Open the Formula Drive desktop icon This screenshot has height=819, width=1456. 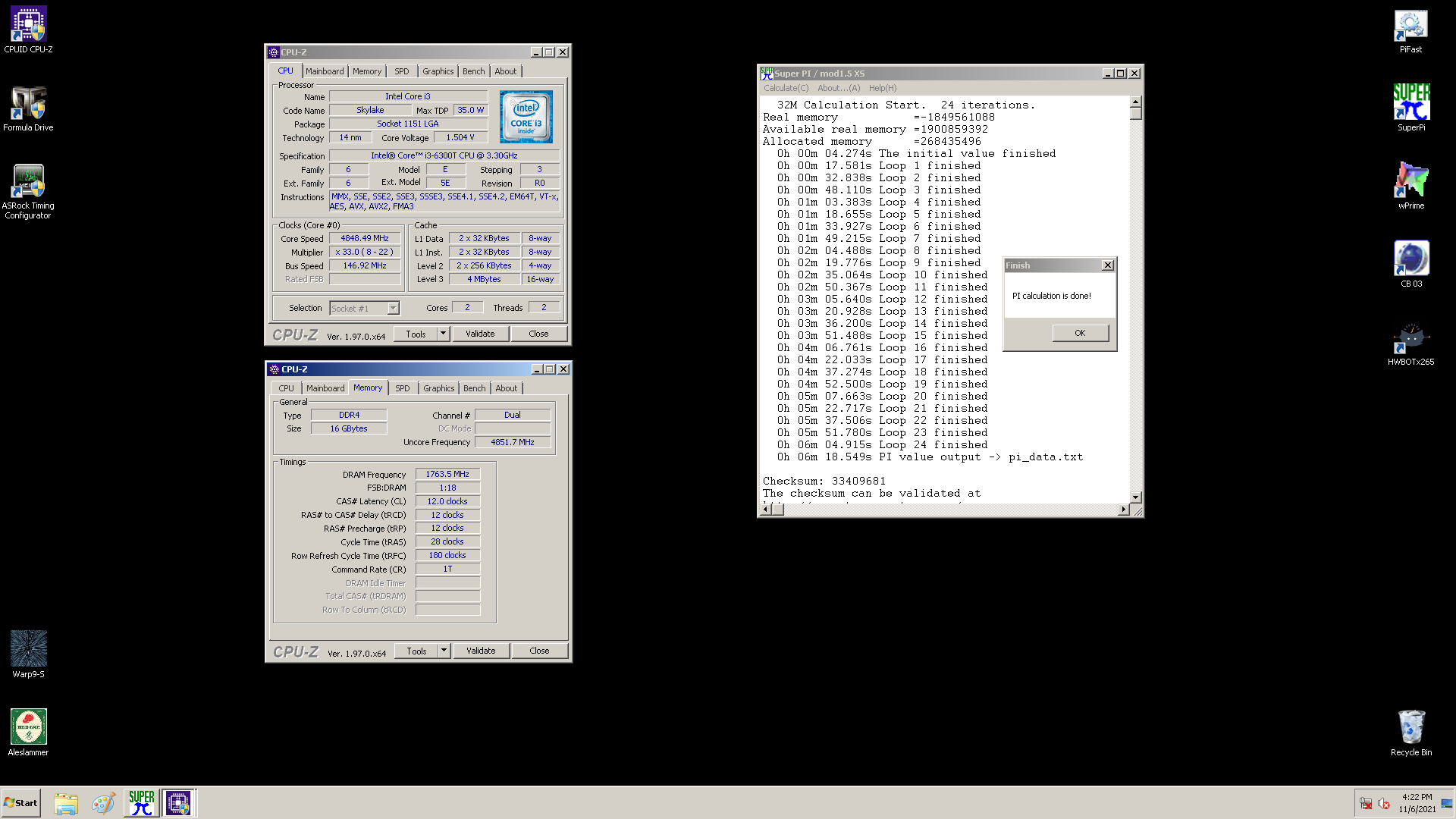pos(28,108)
